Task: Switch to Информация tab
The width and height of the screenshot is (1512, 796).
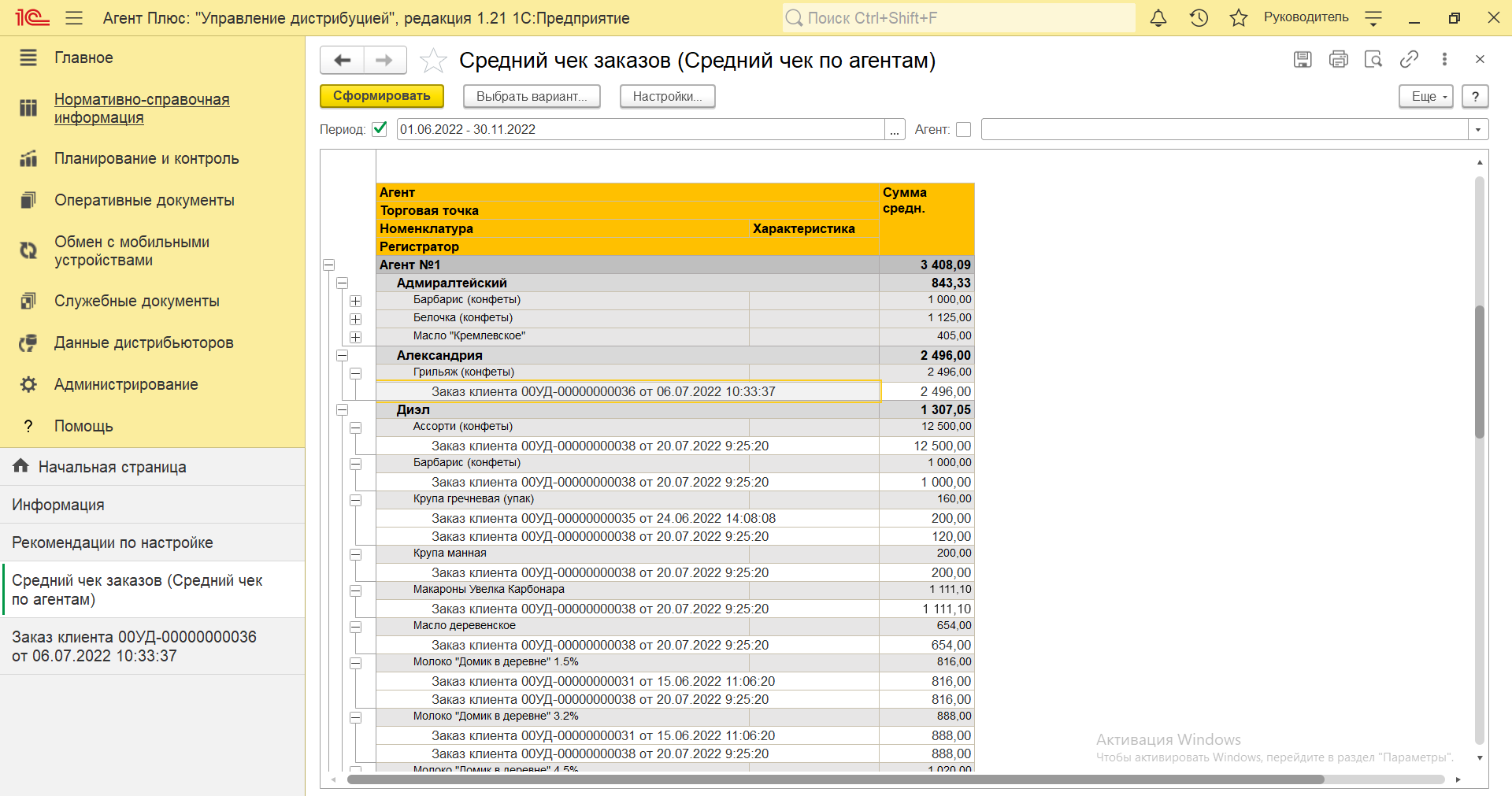Action: [x=152, y=505]
